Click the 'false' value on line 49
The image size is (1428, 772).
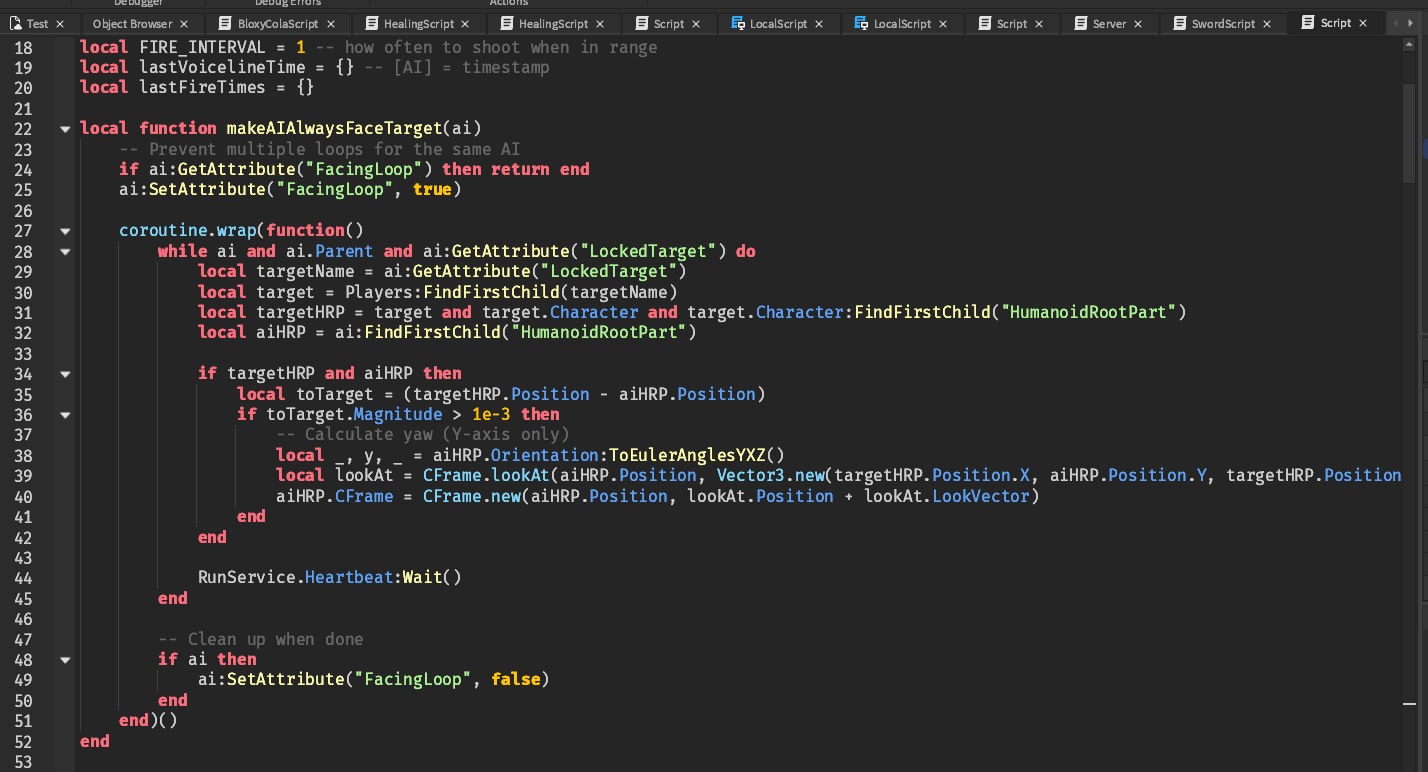pyautogui.click(x=516, y=679)
